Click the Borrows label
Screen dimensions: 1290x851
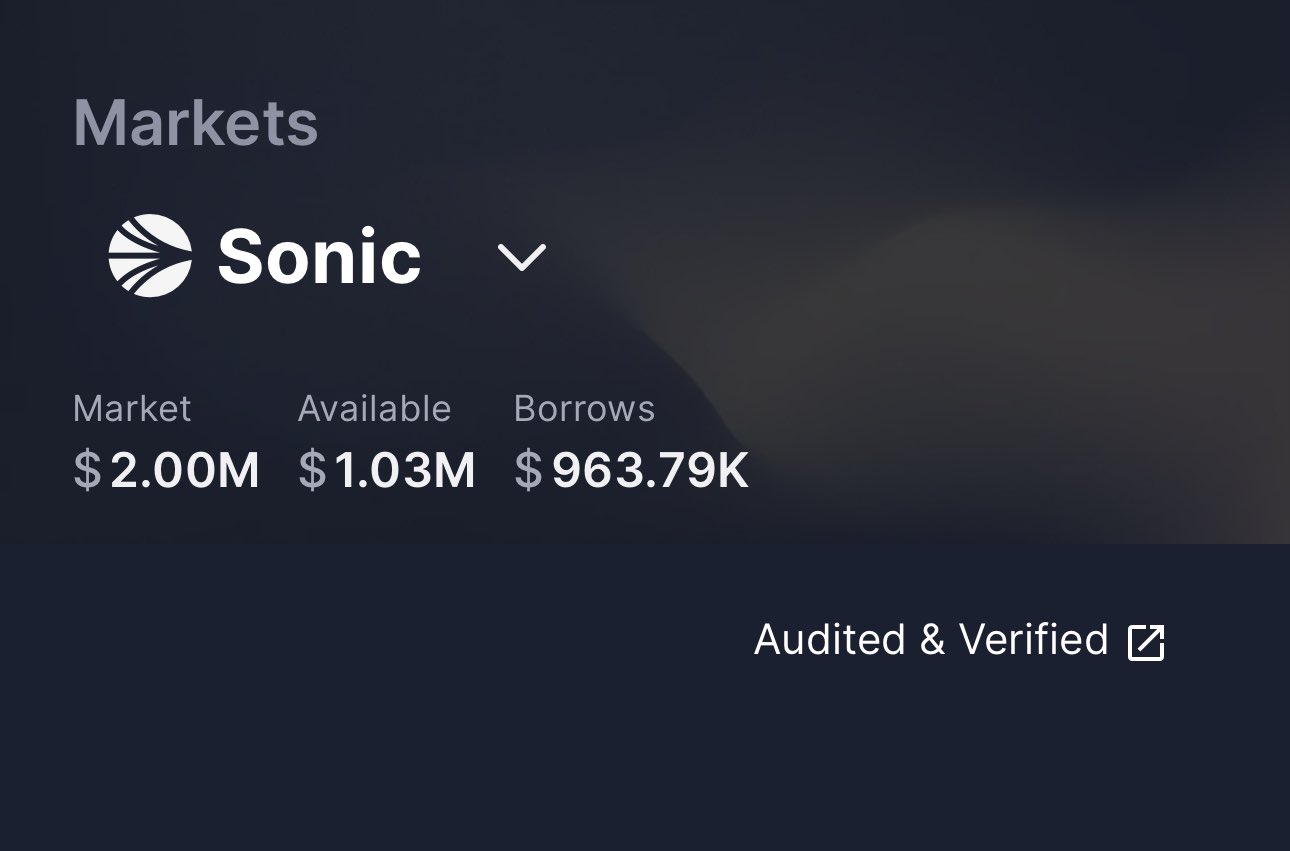coord(584,409)
